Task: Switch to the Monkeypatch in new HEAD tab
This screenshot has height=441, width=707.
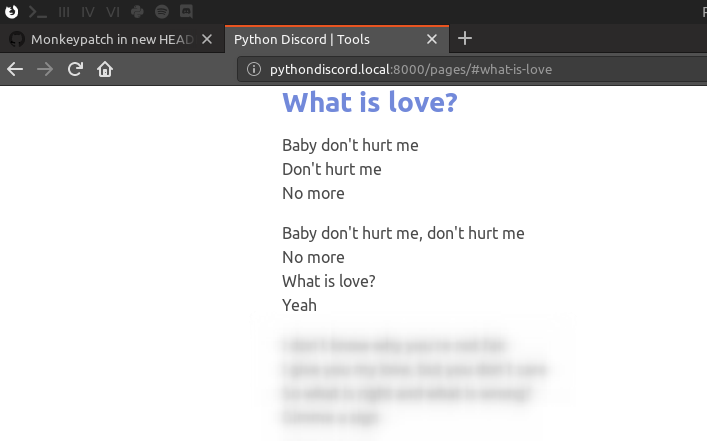Action: [112, 39]
